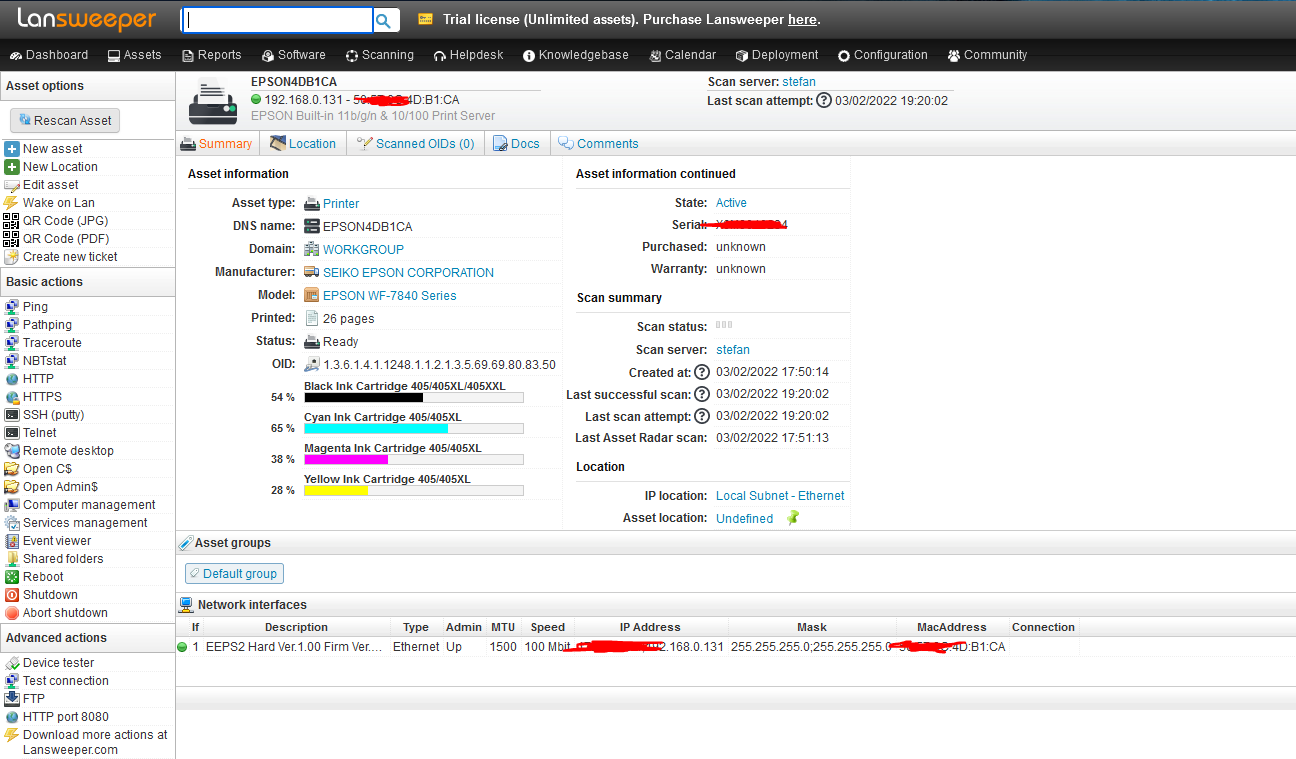Image resolution: width=1296 pixels, height=759 pixels.
Task: Open the Printer asset type link
Action: 341,203
